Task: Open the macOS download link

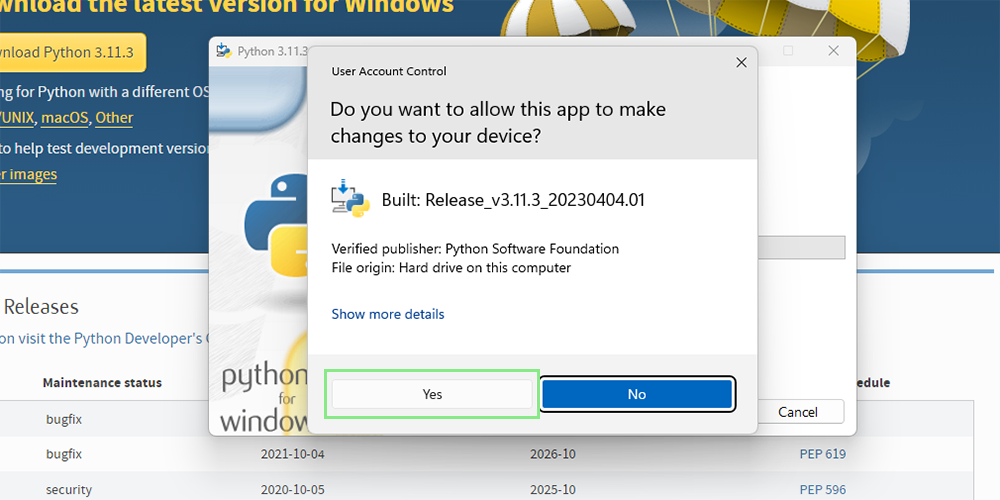Action: (x=65, y=118)
